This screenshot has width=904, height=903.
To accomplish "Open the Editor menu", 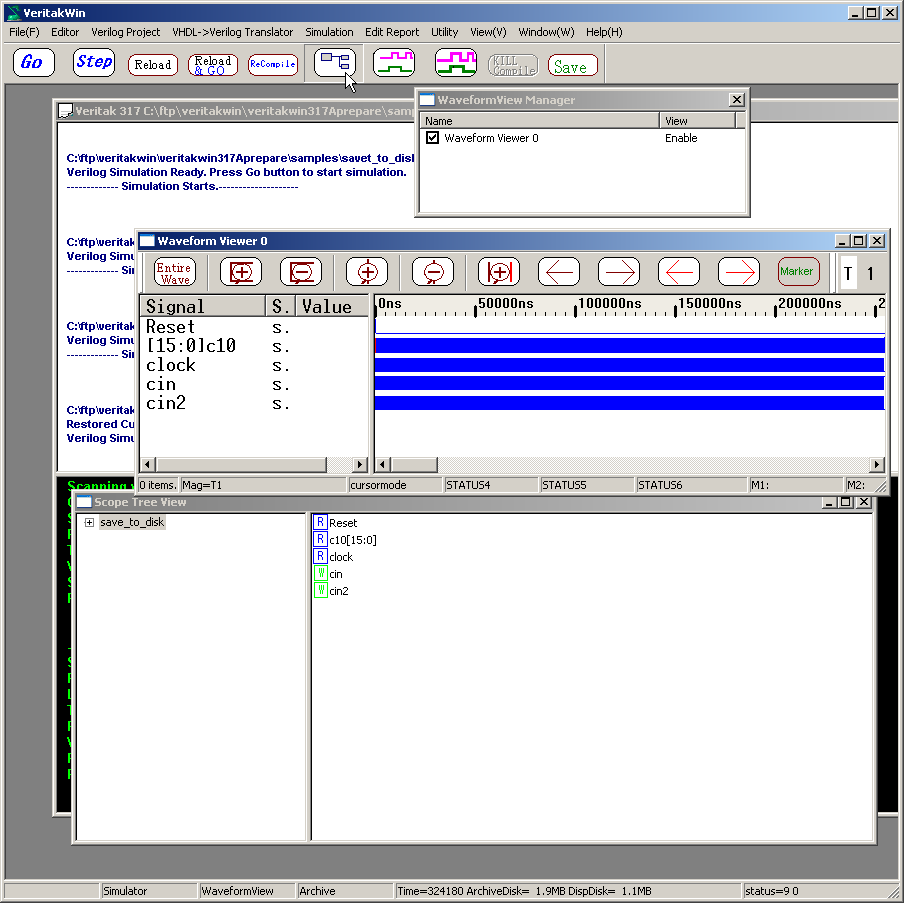I will point(65,32).
